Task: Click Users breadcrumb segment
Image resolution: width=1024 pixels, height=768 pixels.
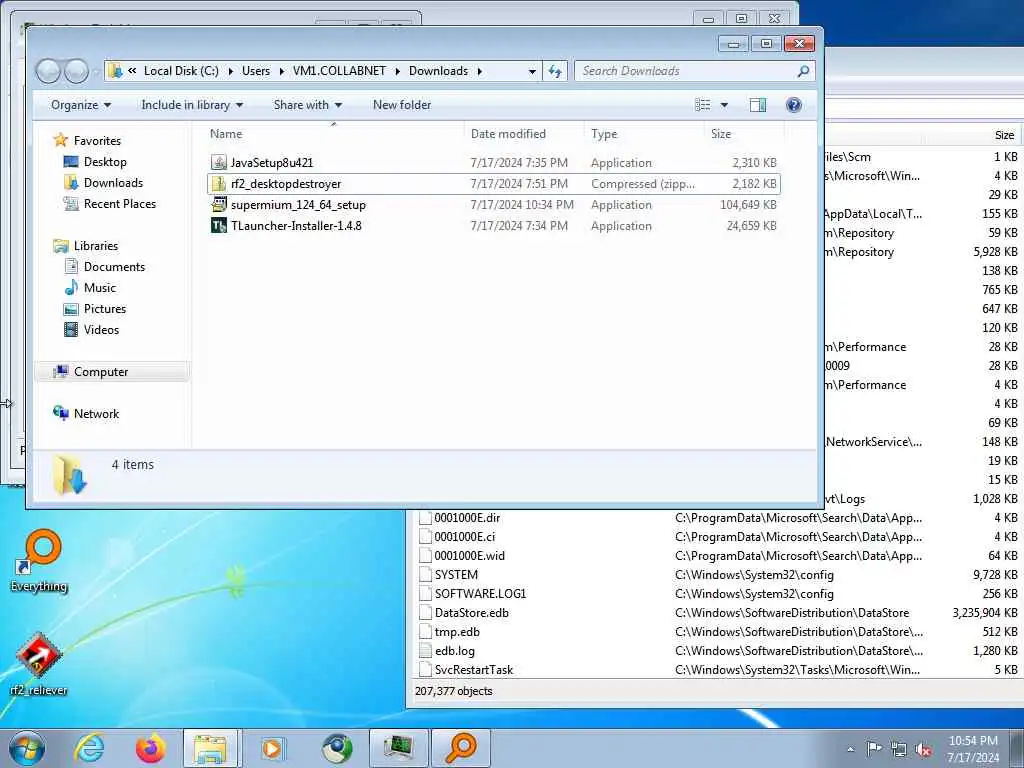Action: tap(255, 71)
